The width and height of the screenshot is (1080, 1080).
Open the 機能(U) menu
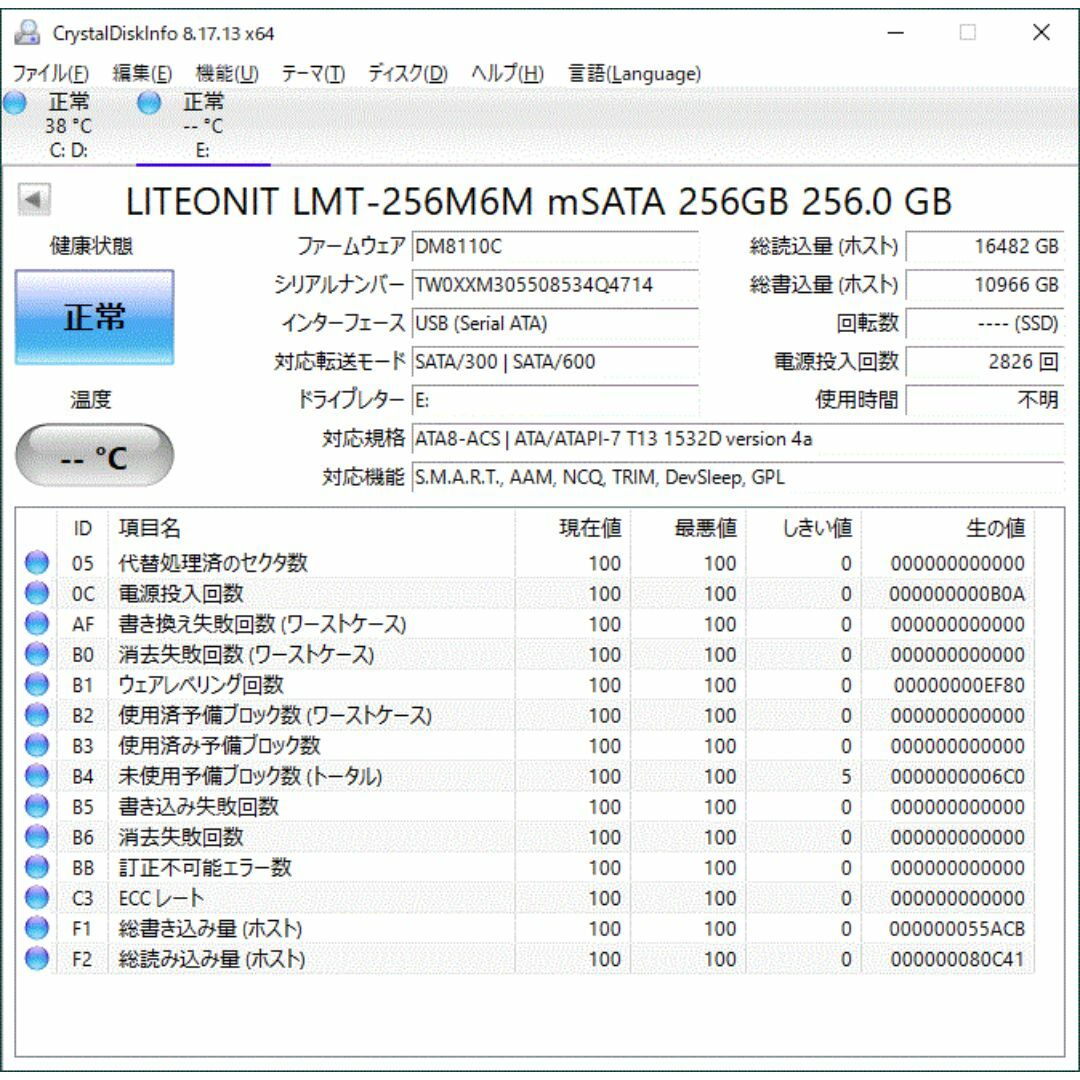tap(227, 73)
